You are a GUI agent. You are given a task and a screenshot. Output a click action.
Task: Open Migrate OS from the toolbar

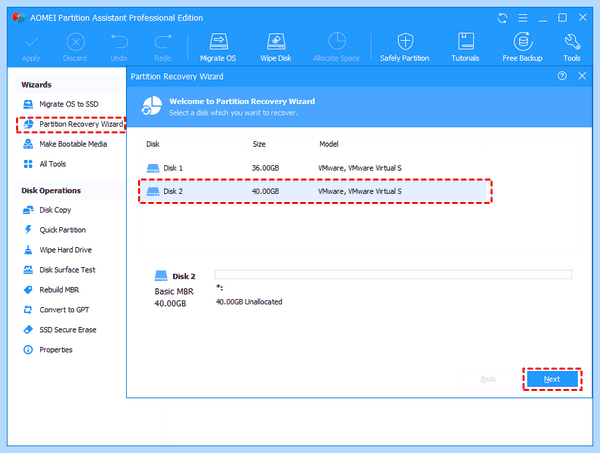coord(218,48)
